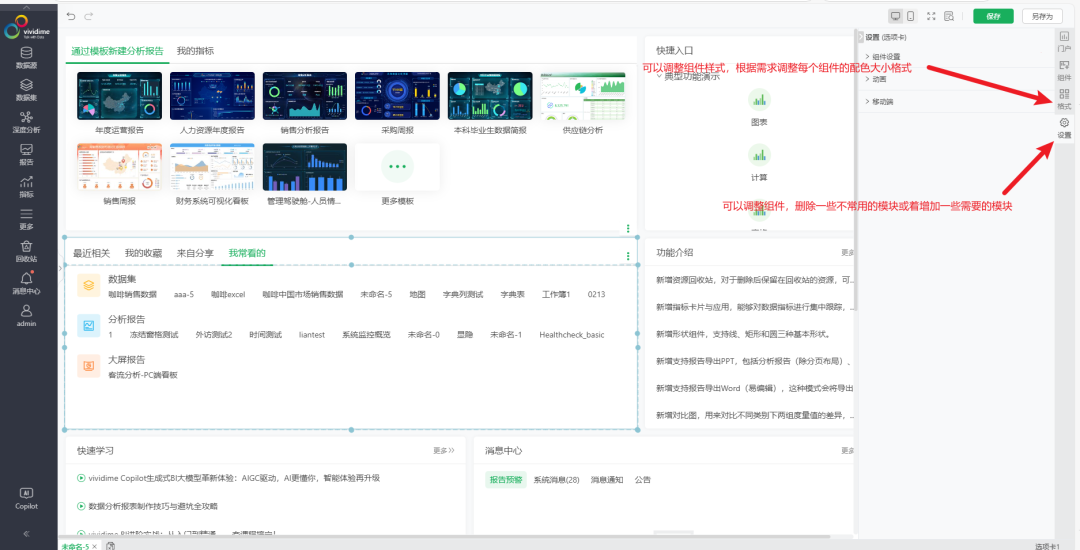The width and height of the screenshot is (1080, 550).
Task: Open 年度运营报告 template thumbnail
Action: coord(119,96)
